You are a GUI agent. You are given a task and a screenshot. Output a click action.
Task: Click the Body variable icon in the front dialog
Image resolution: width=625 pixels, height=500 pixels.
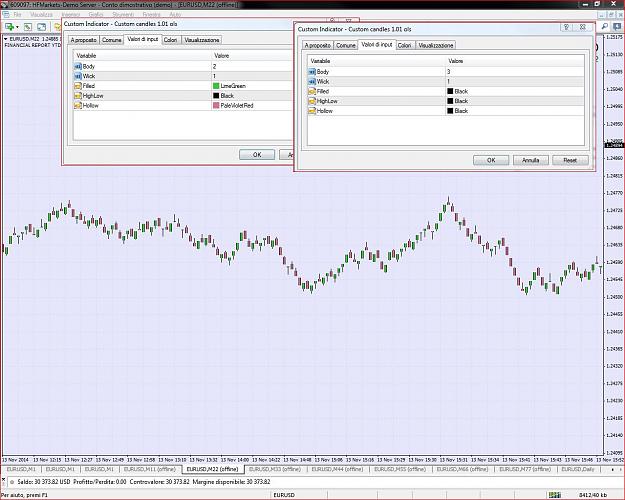(312, 72)
